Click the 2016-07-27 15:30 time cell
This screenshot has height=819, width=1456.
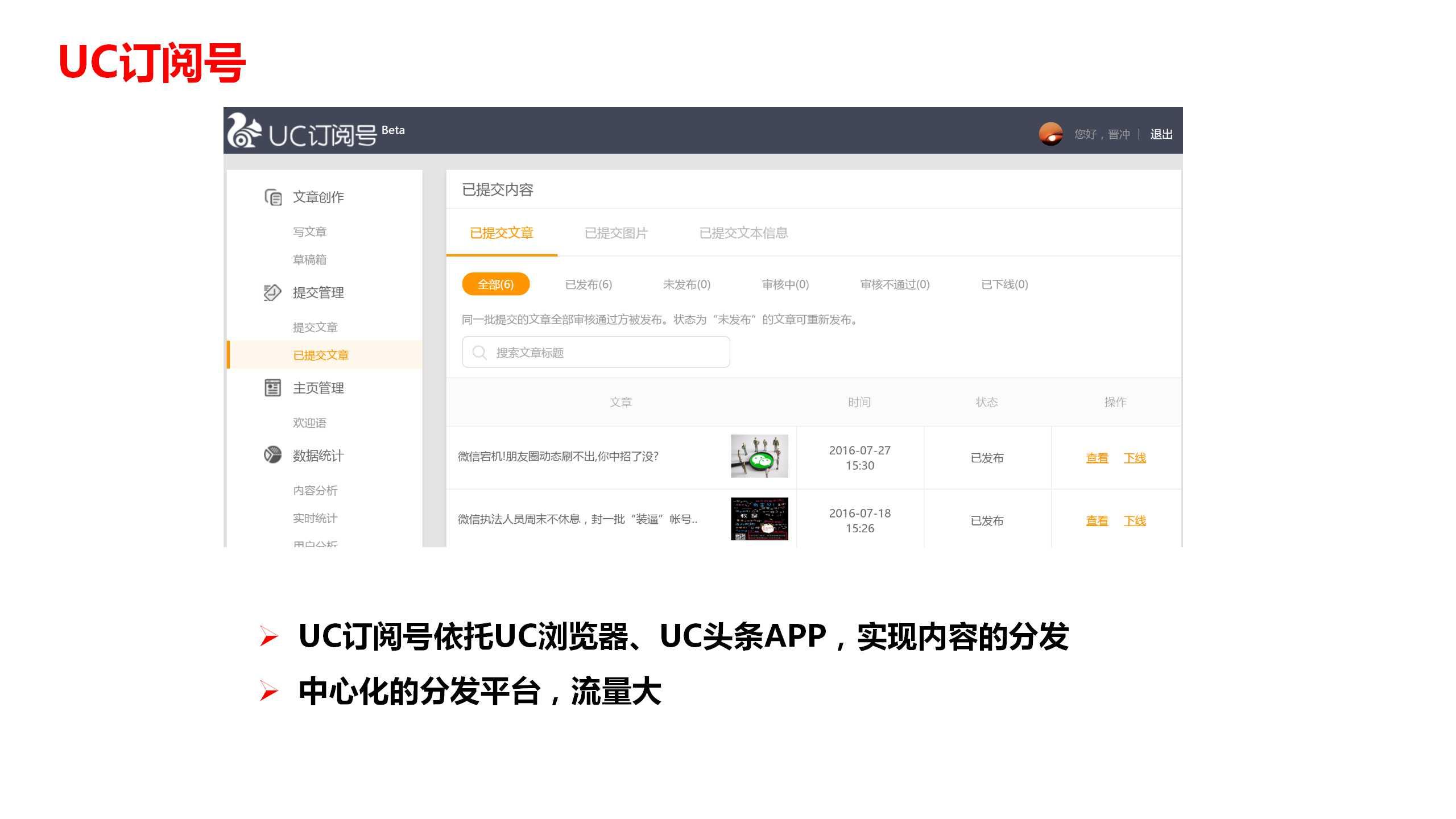(860, 458)
